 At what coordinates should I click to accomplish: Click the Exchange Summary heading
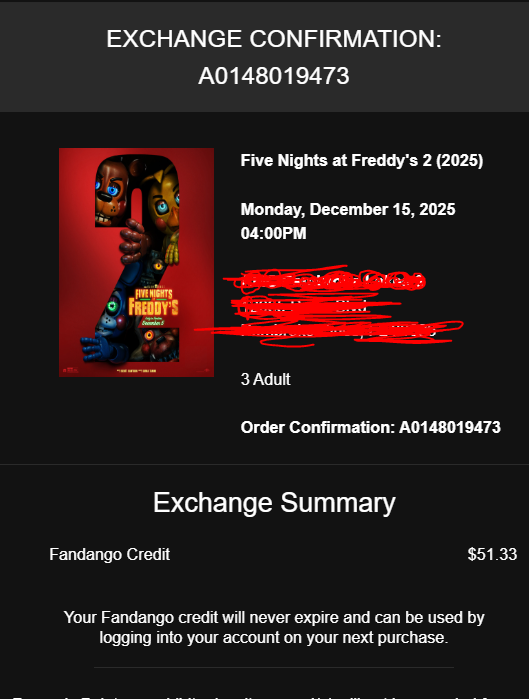coord(274,502)
